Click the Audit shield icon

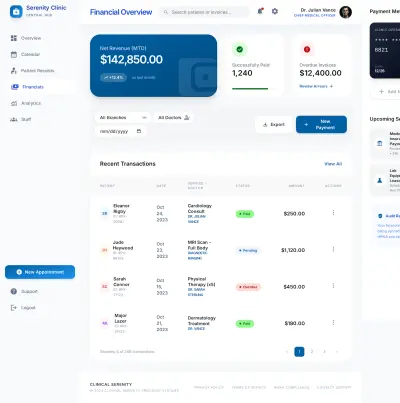[380, 216]
